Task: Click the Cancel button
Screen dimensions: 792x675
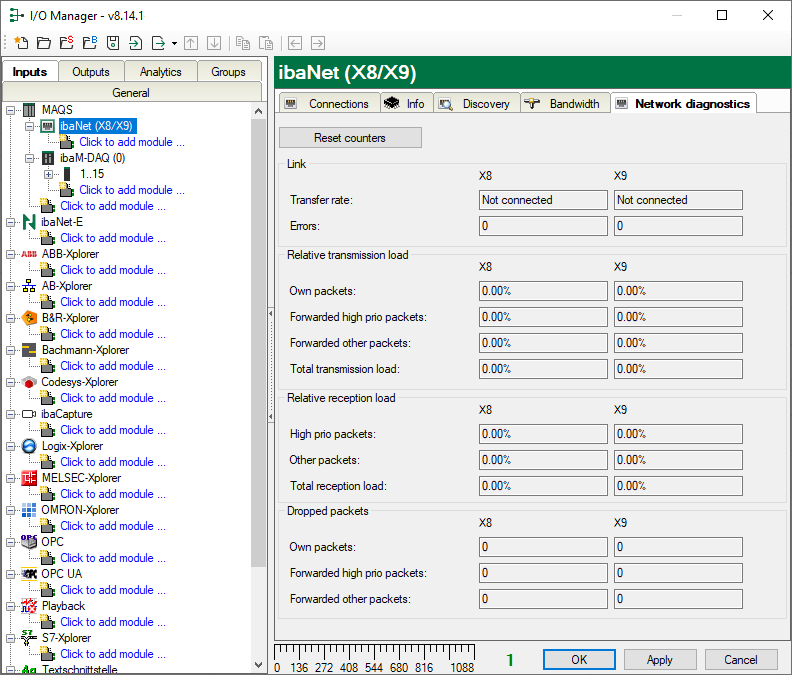Action: pyautogui.click(x=740, y=659)
